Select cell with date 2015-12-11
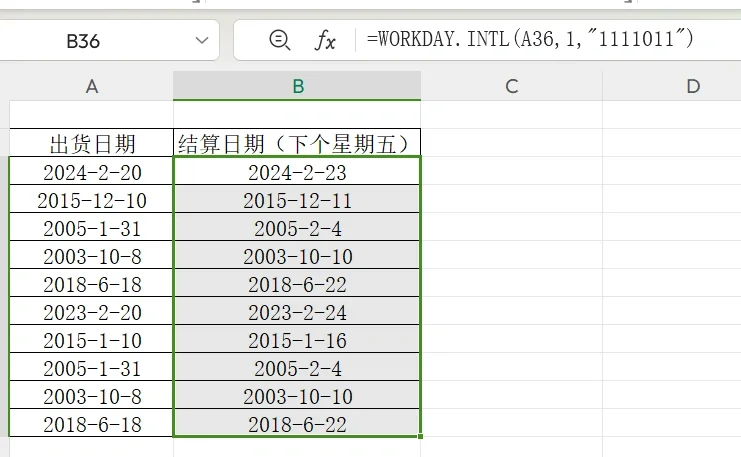 (297, 199)
